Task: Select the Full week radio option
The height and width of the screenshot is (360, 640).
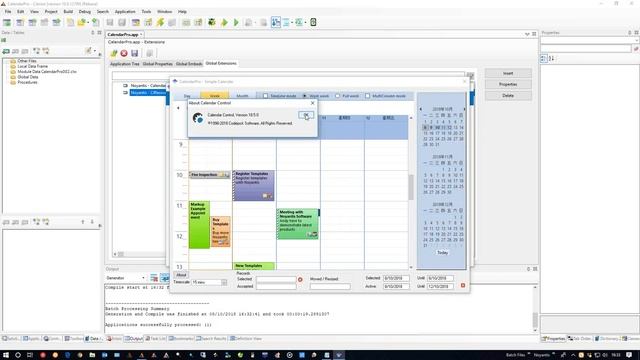Action: pyautogui.click(x=338, y=96)
